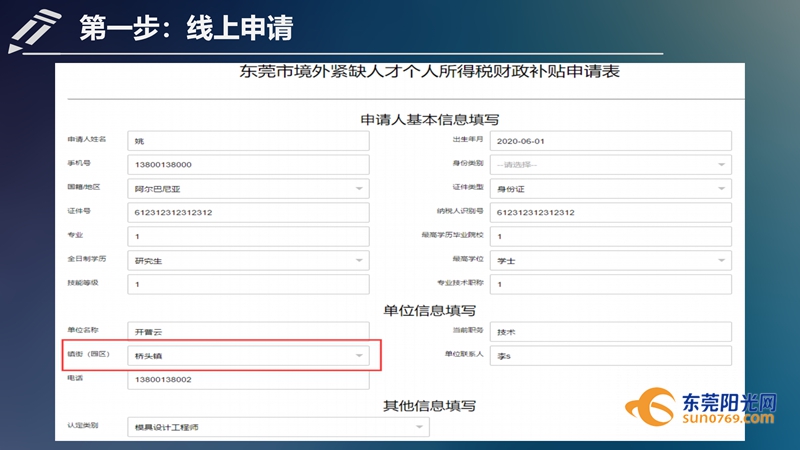Screen dimensions: 800x450
Task: Focus the 手机号 field with 13800138000
Action: tap(248, 165)
